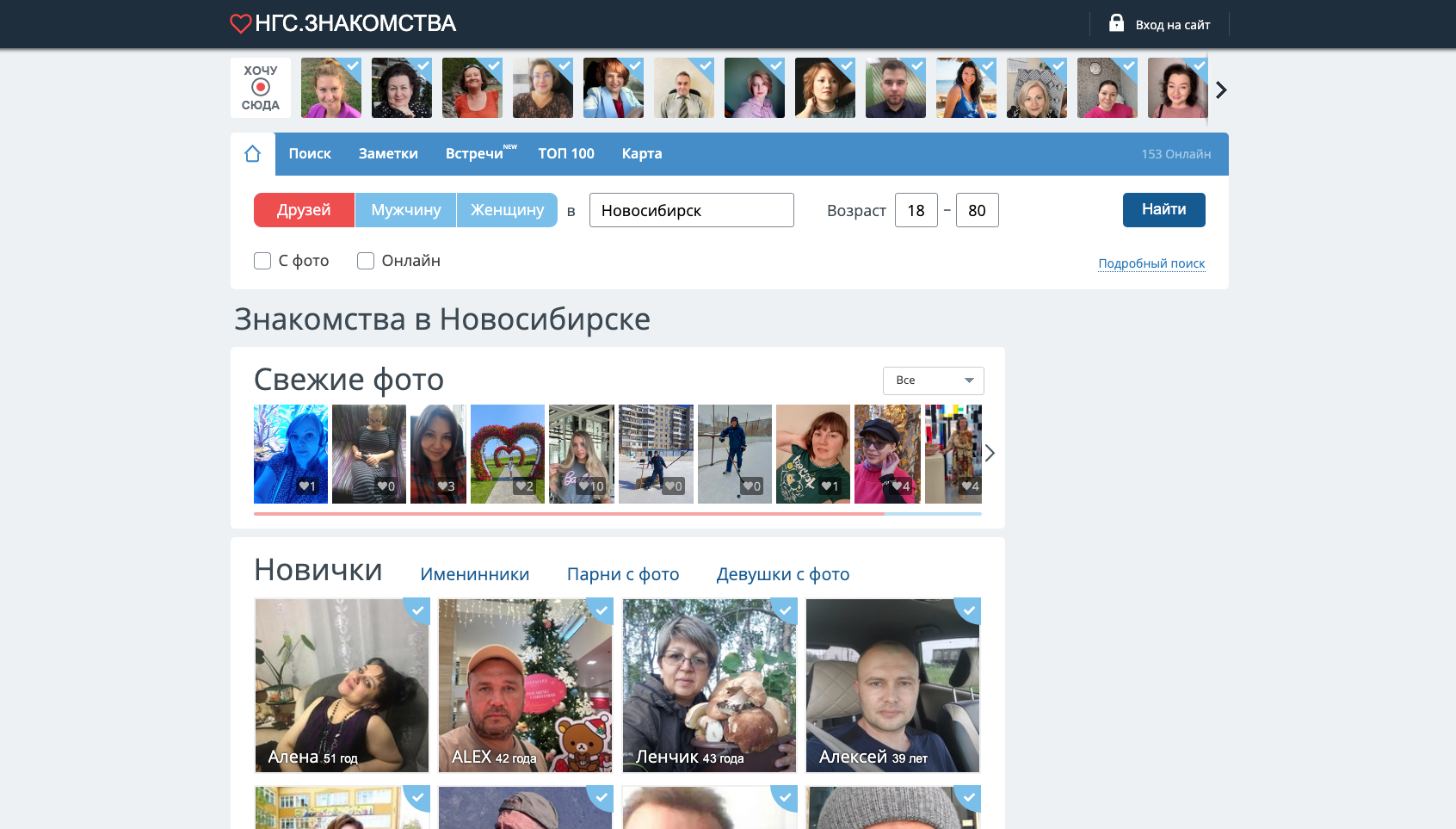Select 'Мужчину' search target

point(405,210)
